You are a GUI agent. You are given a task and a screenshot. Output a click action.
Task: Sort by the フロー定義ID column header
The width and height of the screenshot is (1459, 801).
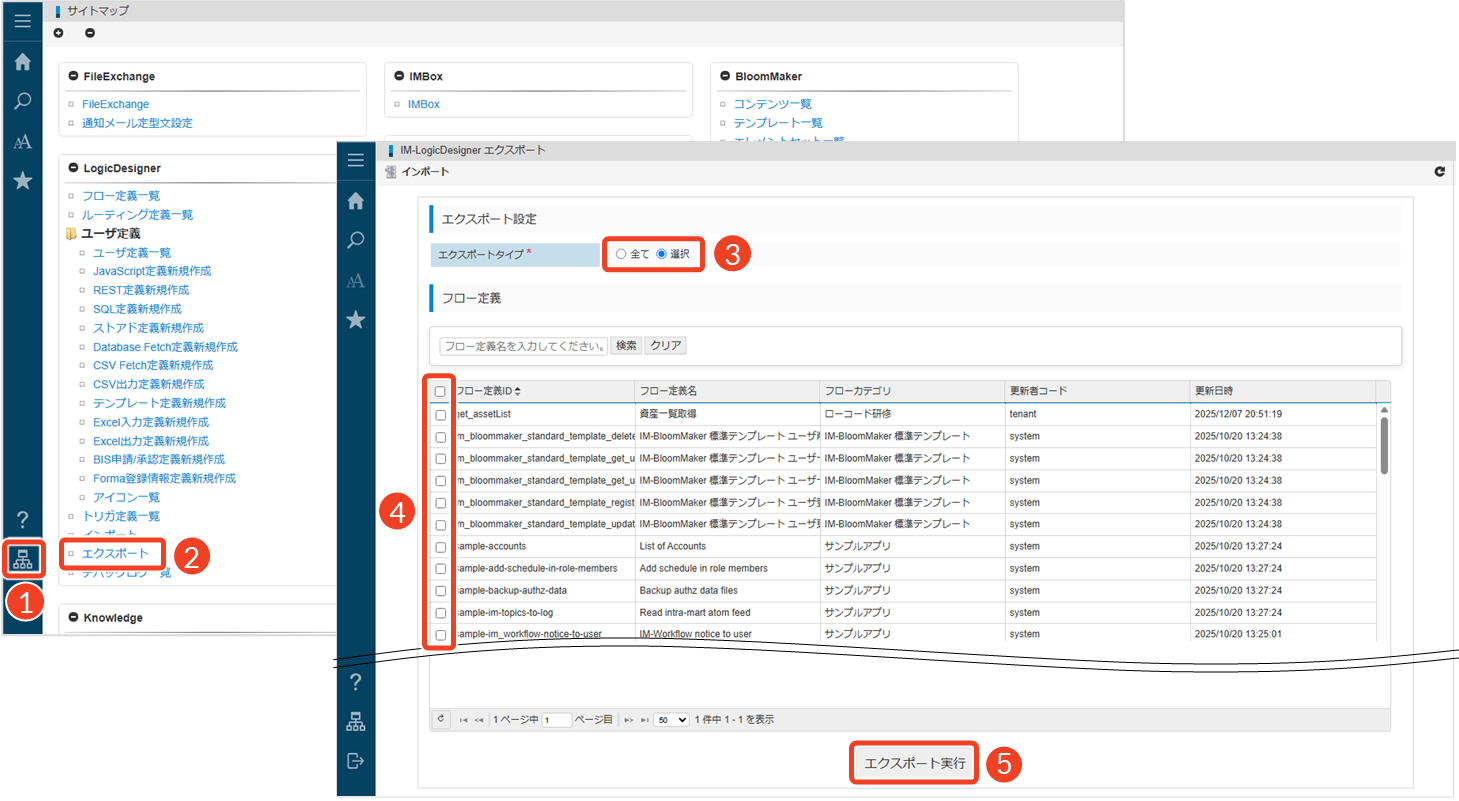click(x=488, y=390)
